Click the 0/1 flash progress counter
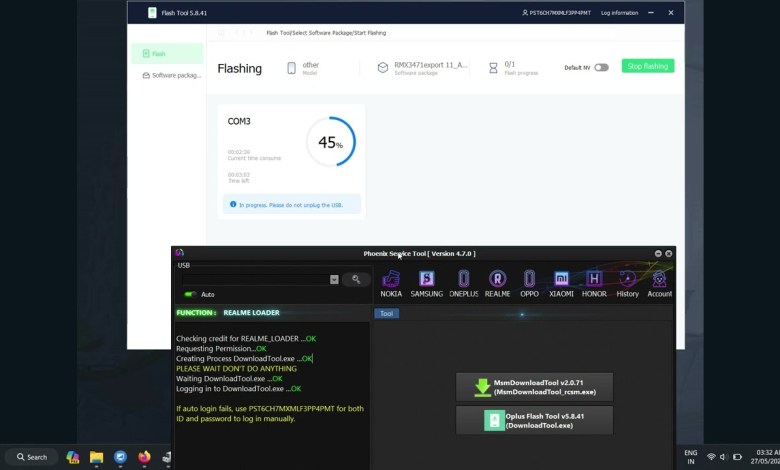The height and width of the screenshot is (470, 780). coord(509,64)
